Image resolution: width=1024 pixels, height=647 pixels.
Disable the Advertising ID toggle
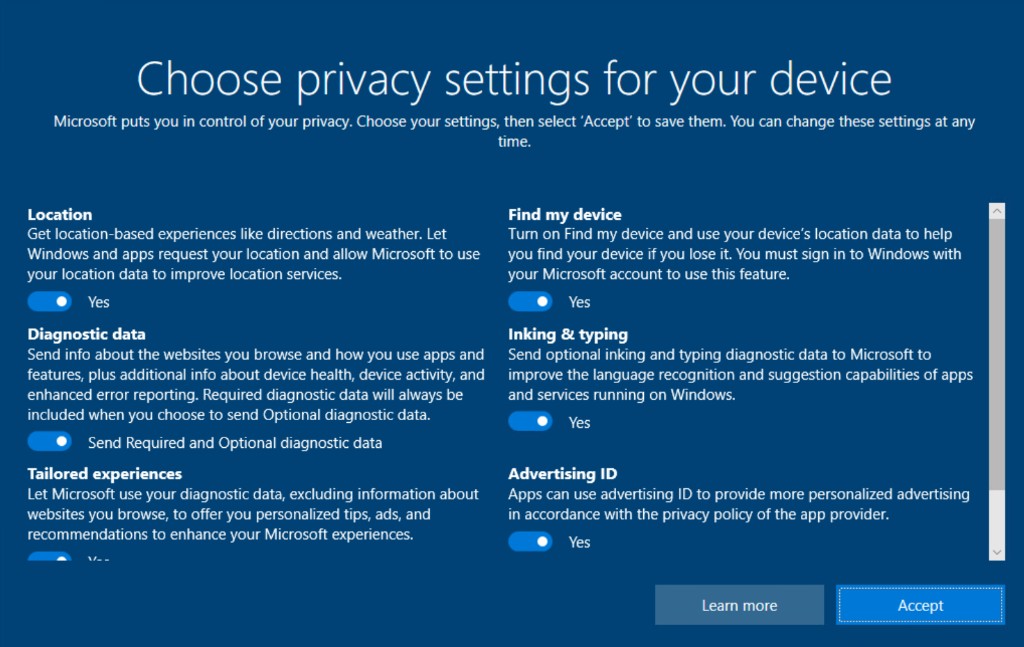530,541
